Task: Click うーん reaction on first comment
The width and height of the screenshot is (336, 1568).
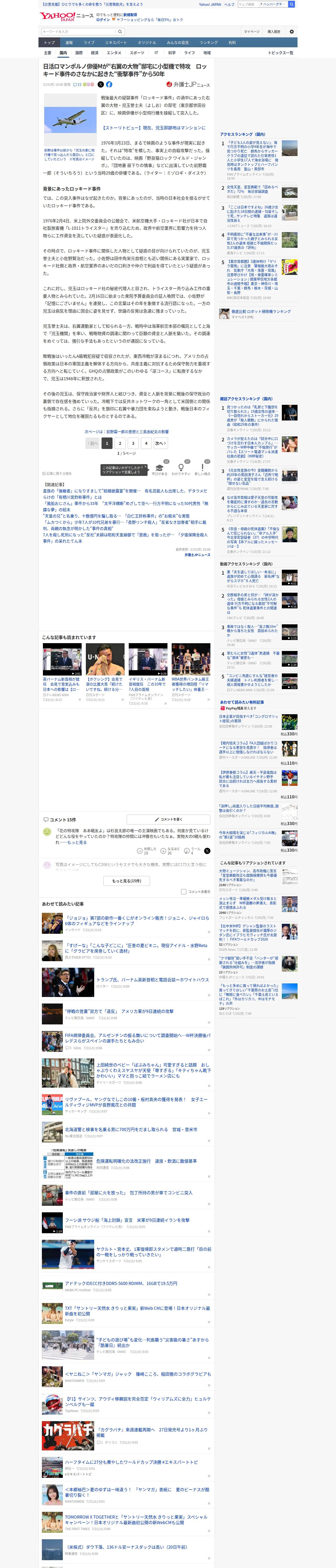Action: coord(192,850)
